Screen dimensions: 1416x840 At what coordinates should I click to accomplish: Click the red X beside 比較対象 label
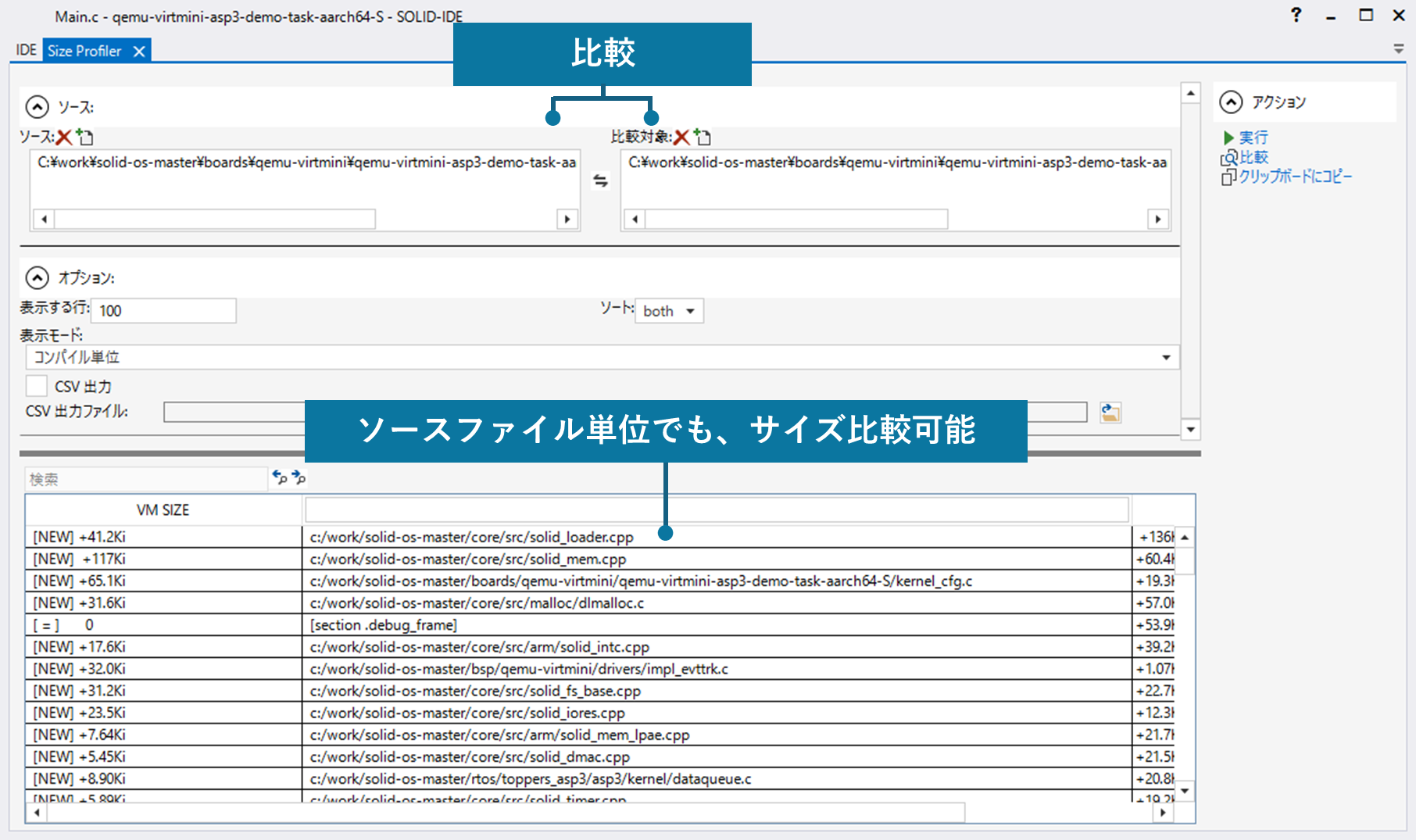point(681,138)
